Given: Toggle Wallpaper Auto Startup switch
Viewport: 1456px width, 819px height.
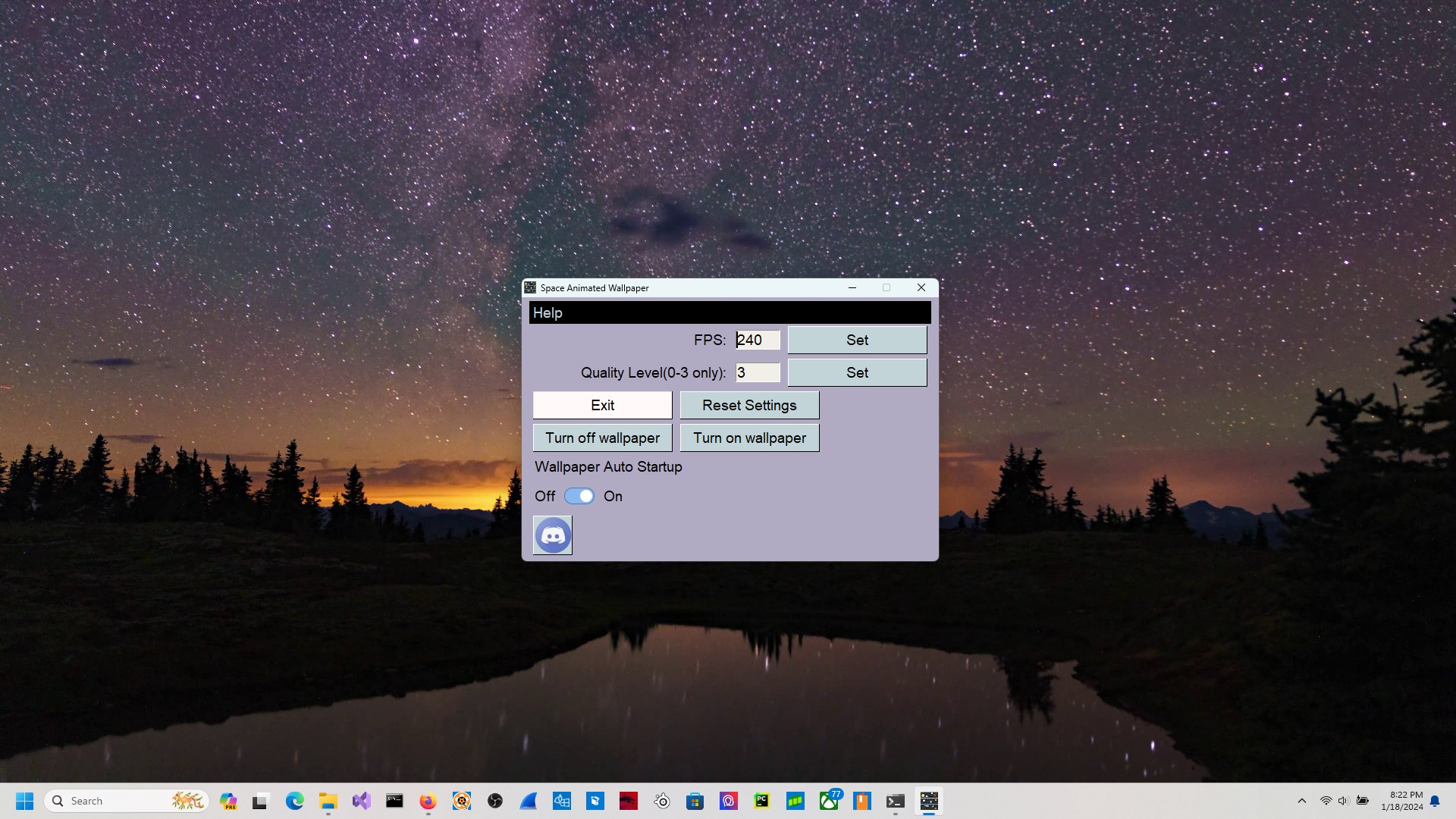Looking at the screenshot, I should pyautogui.click(x=579, y=496).
